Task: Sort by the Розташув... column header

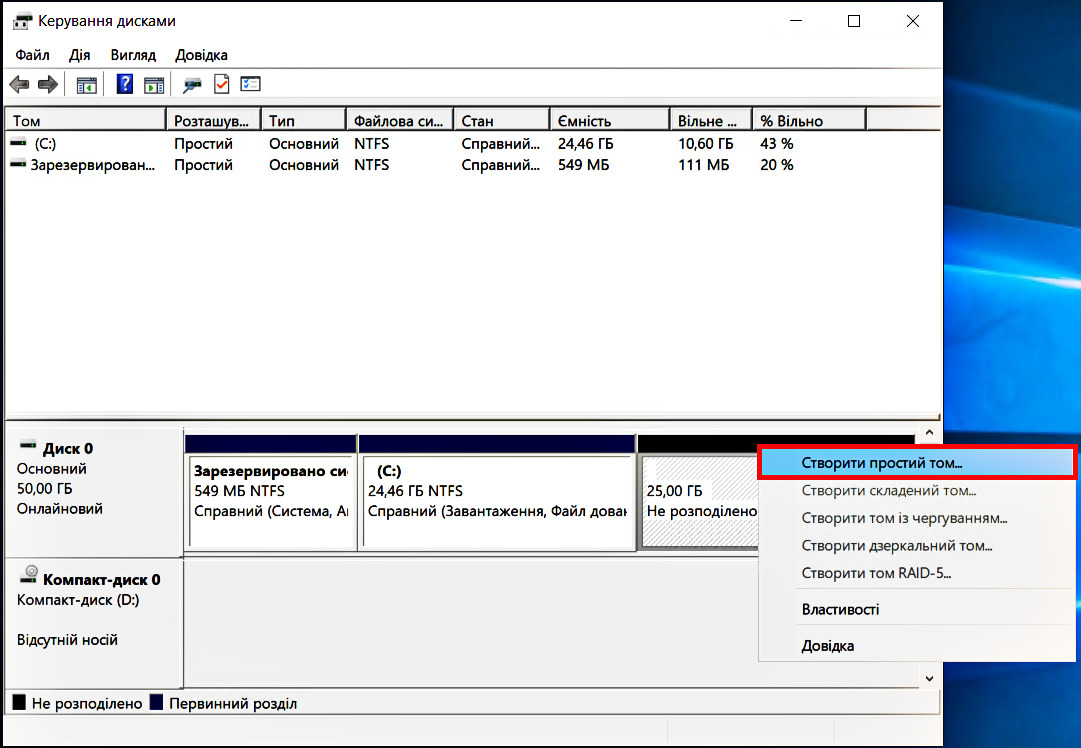Action: point(214,121)
